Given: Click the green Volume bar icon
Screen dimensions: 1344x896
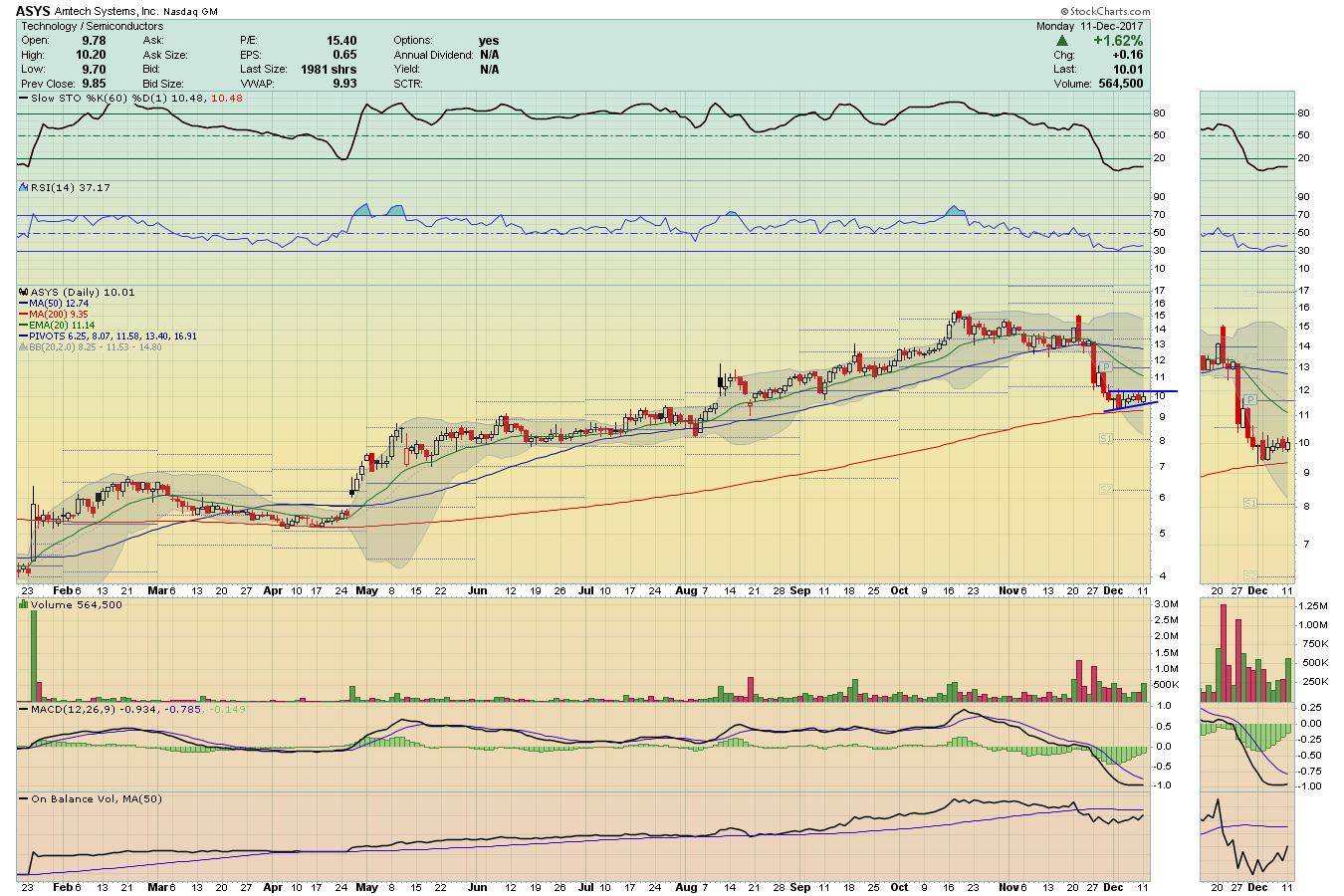Looking at the screenshot, I should click(24, 605).
